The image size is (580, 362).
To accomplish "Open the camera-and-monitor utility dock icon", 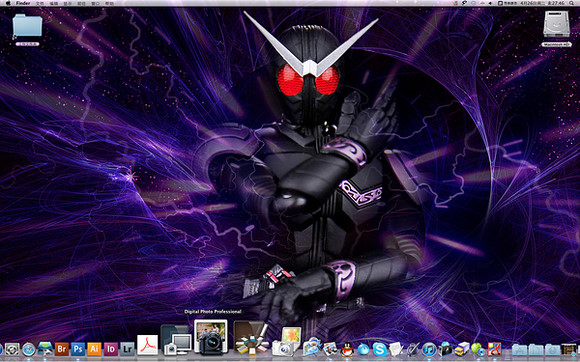I will tap(176, 340).
